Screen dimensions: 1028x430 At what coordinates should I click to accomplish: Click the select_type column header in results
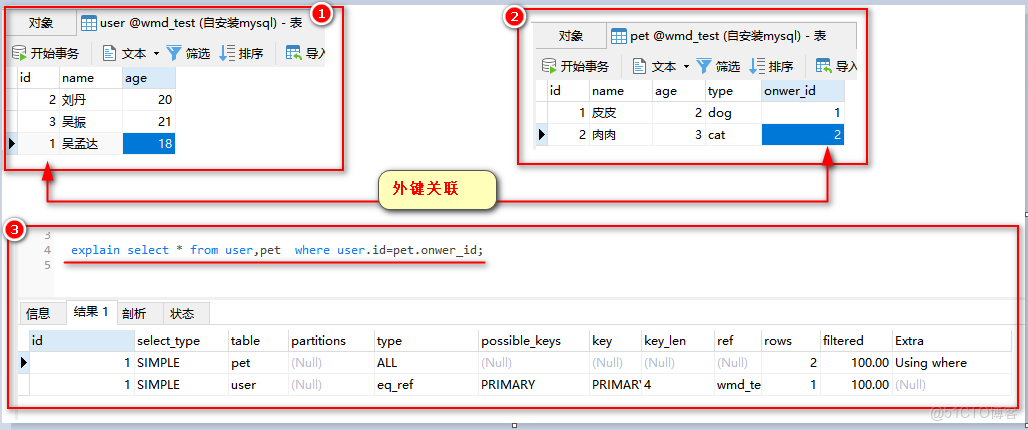pos(181,341)
